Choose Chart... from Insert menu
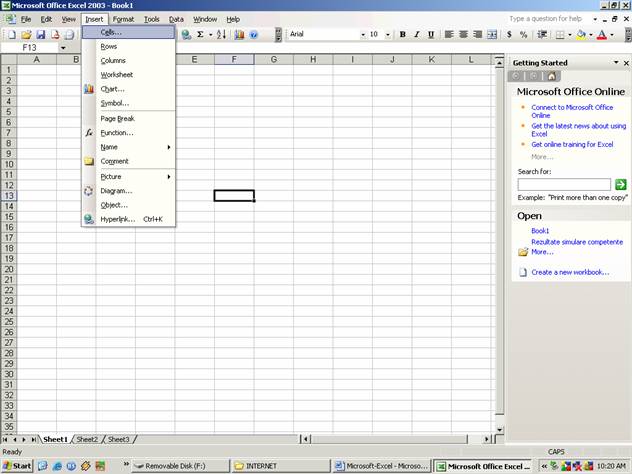Viewport: 632px width, 474px height. coord(129,89)
